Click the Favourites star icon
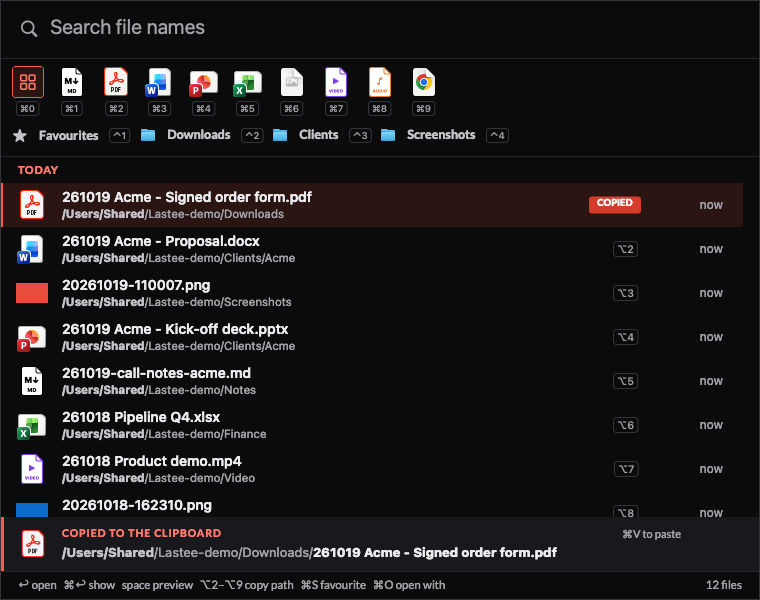 (20, 136)
